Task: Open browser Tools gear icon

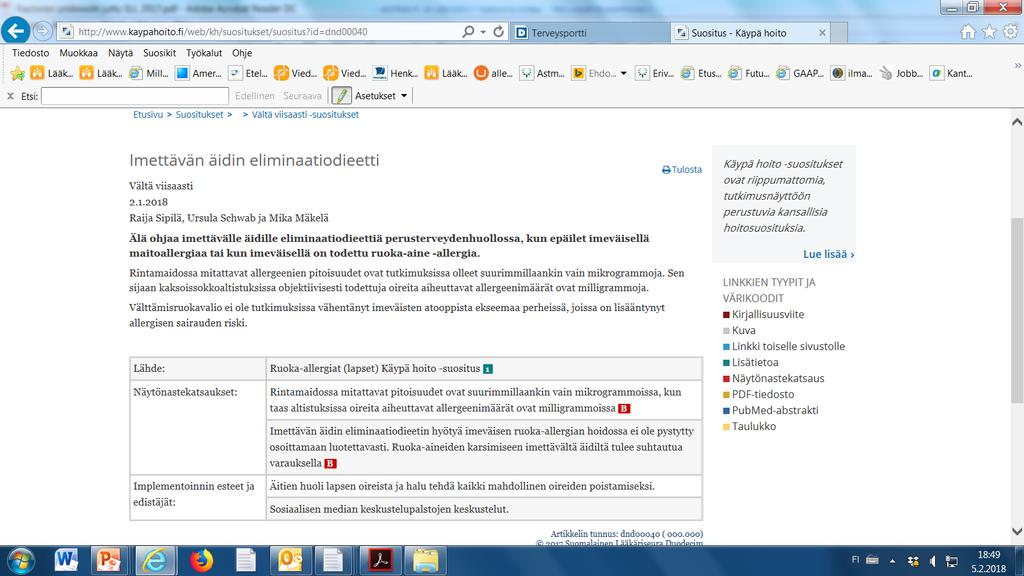Action: pyautogui.click(x=1011, y=31)
